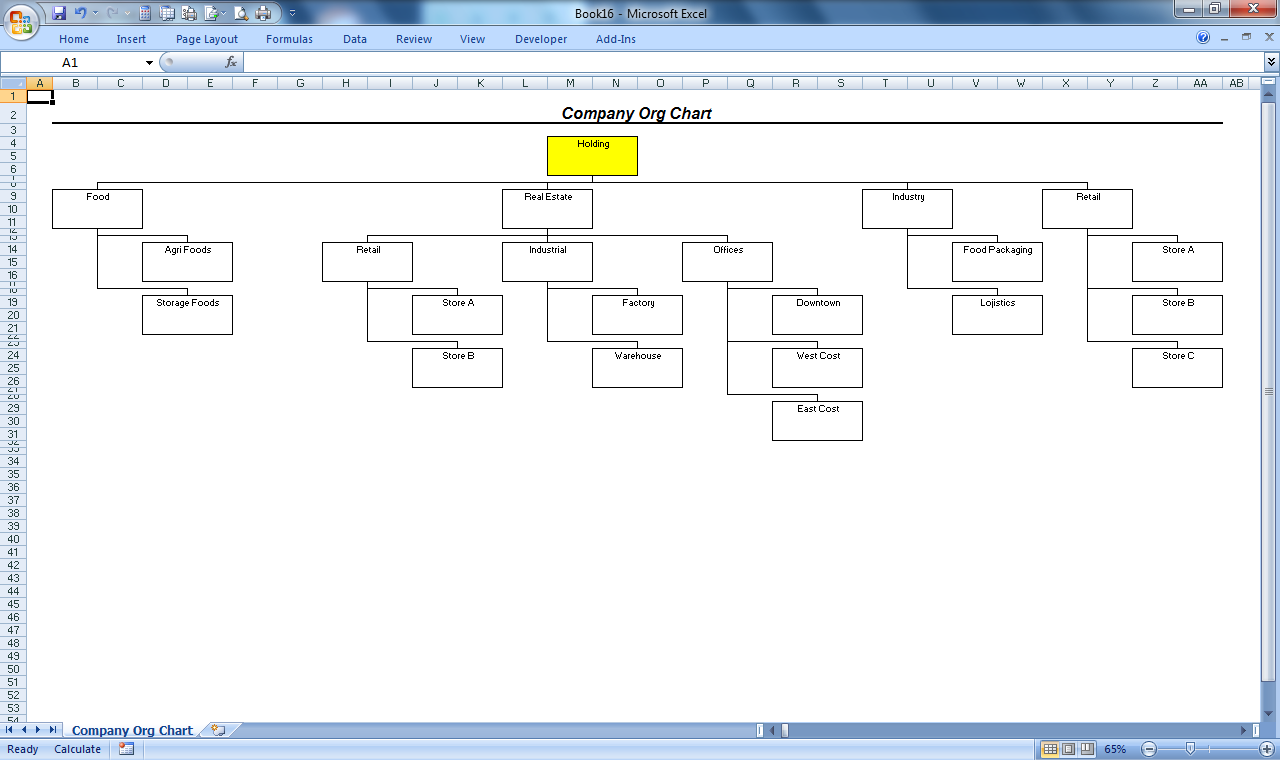Switch to the Developer ribbon tab
This screenshot has width=1280, height=760.
(541, 39)
